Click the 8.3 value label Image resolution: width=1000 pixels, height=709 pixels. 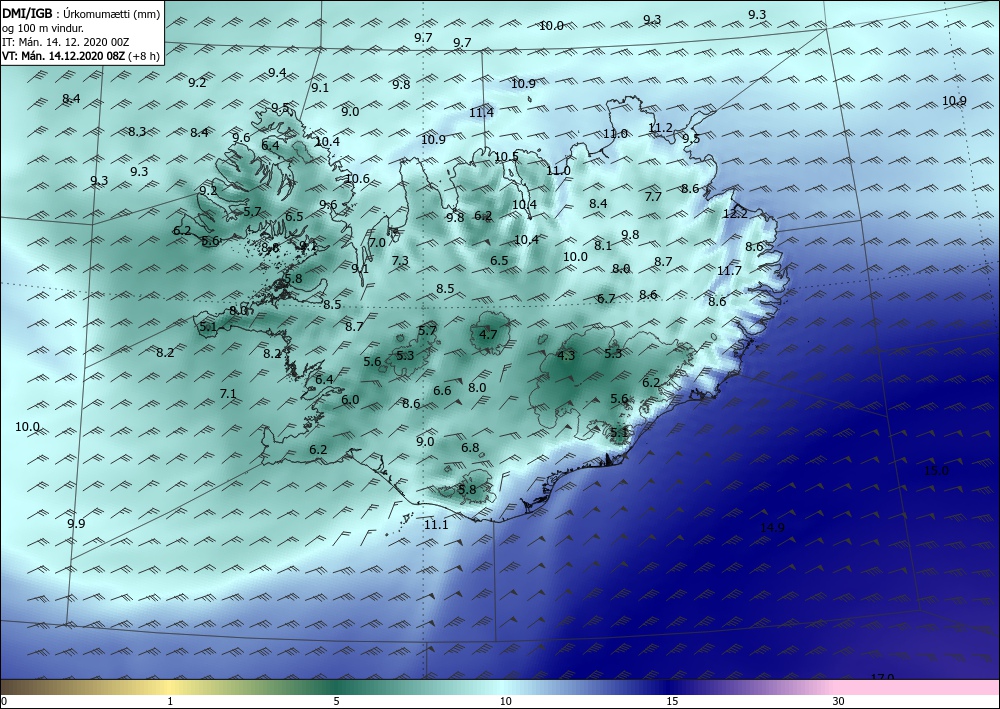(x=136, y=132)
